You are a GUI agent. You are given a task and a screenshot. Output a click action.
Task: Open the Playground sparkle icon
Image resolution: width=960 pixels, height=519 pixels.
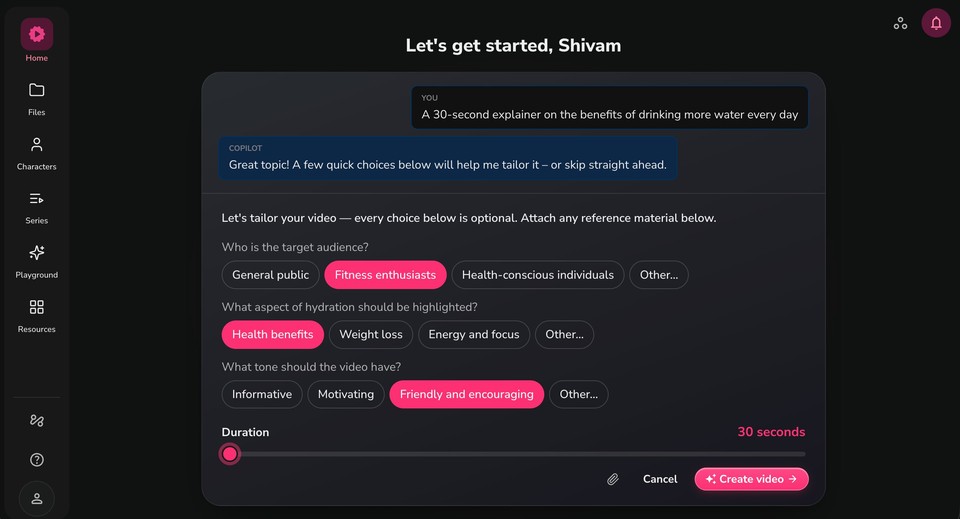coord(37,252)
